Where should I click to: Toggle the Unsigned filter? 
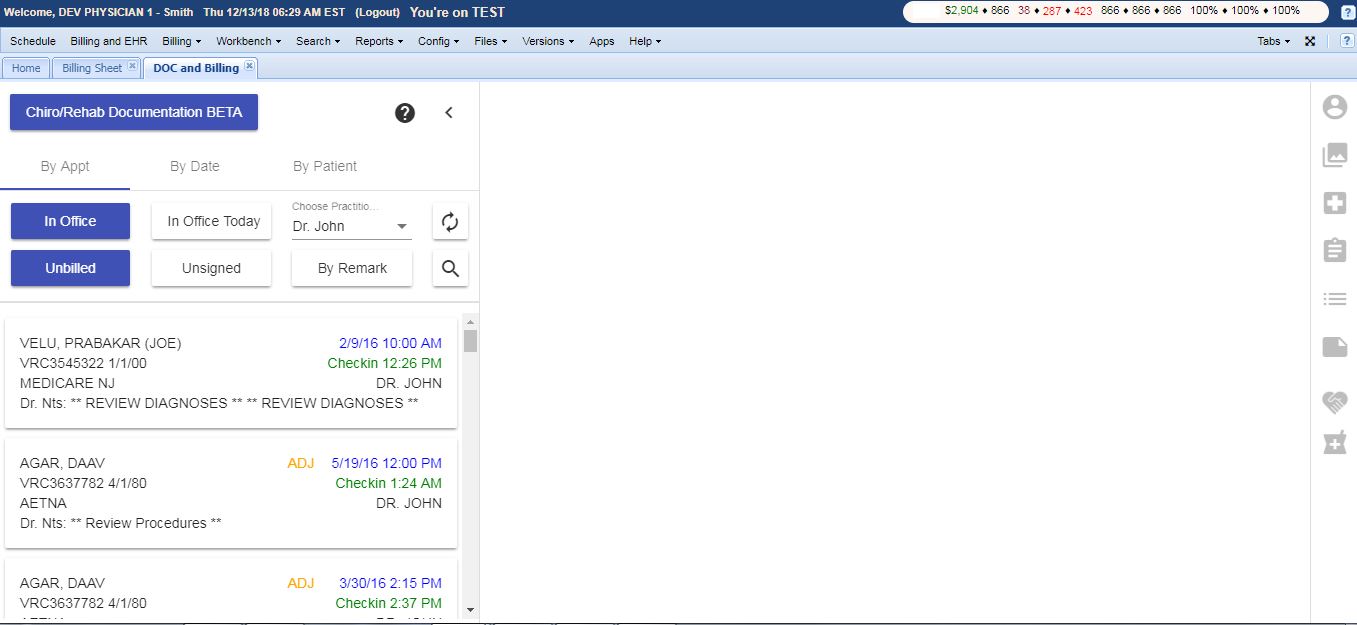(x=211, y=268)
